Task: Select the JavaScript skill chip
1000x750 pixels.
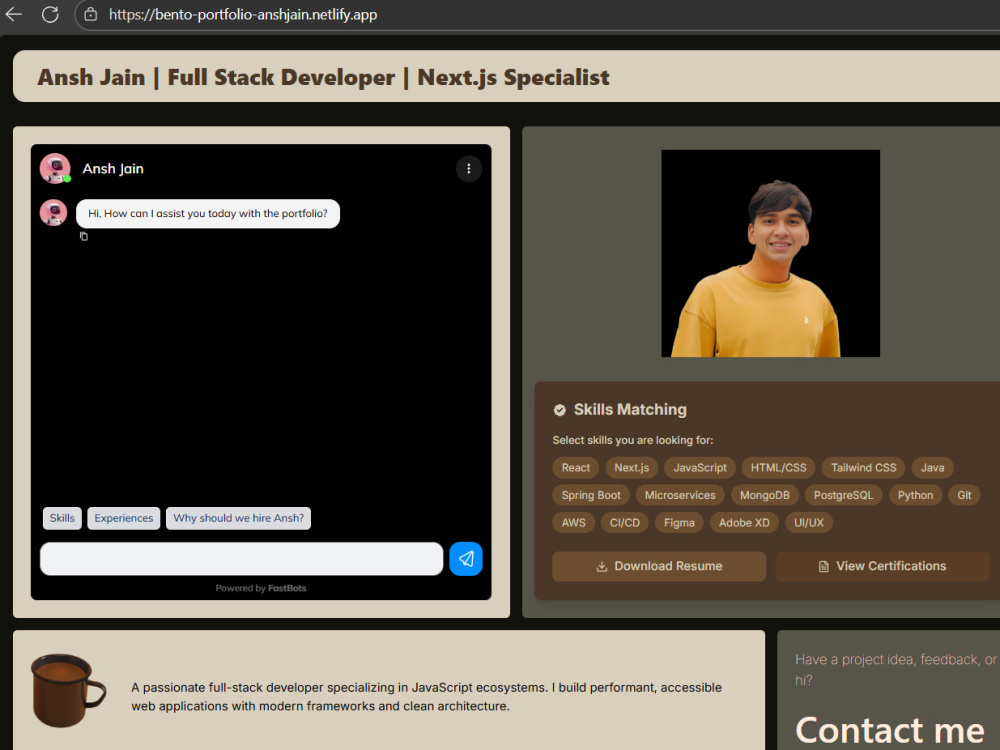Action: pos(700,467)
